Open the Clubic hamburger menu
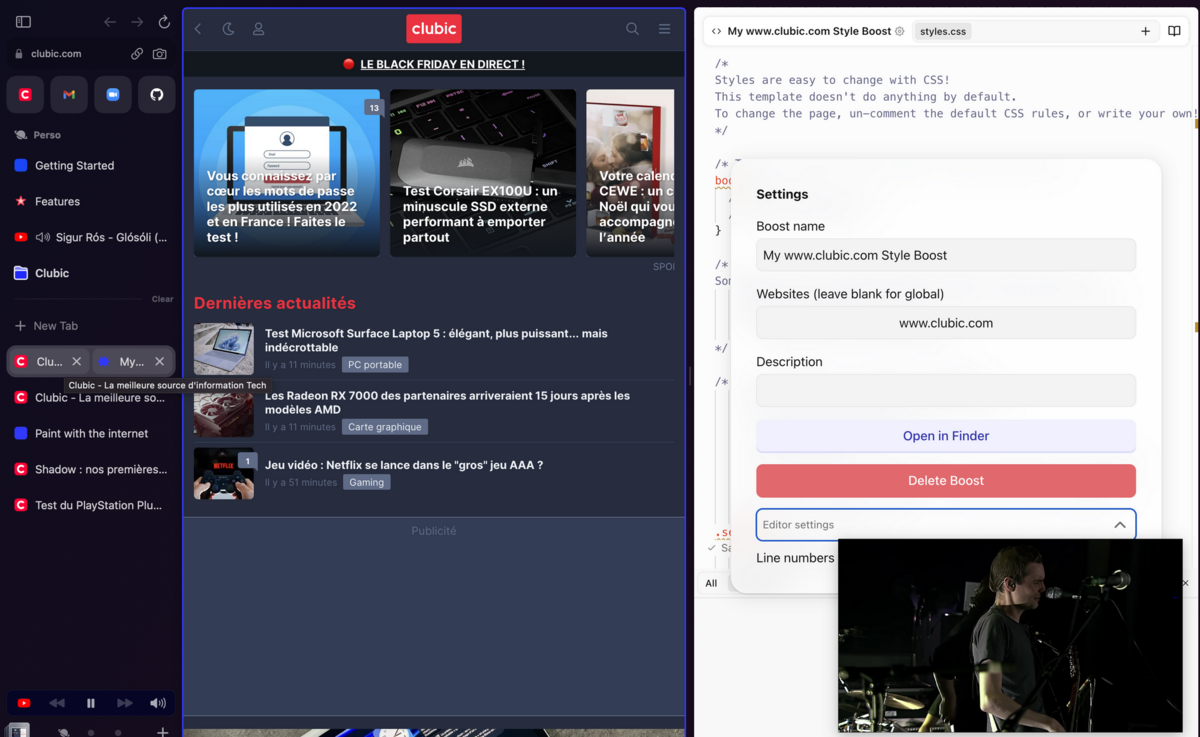Viewport: 1200px width, 737px height. pos(664,29)
